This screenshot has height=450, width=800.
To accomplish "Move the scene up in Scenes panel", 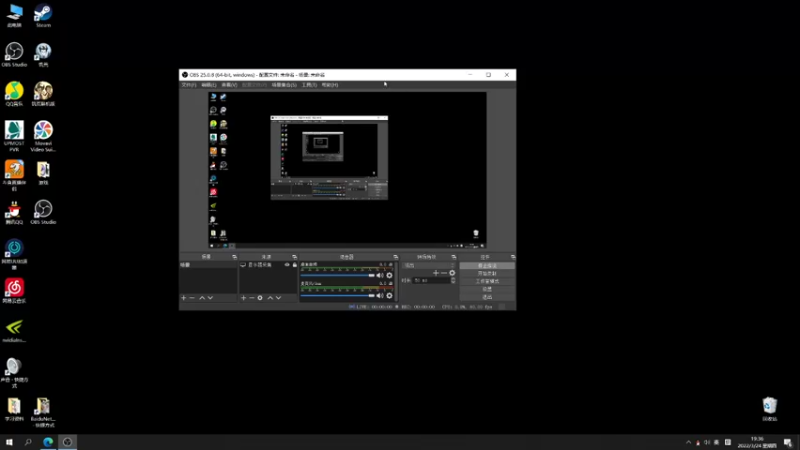I will (x=202, y=298).
